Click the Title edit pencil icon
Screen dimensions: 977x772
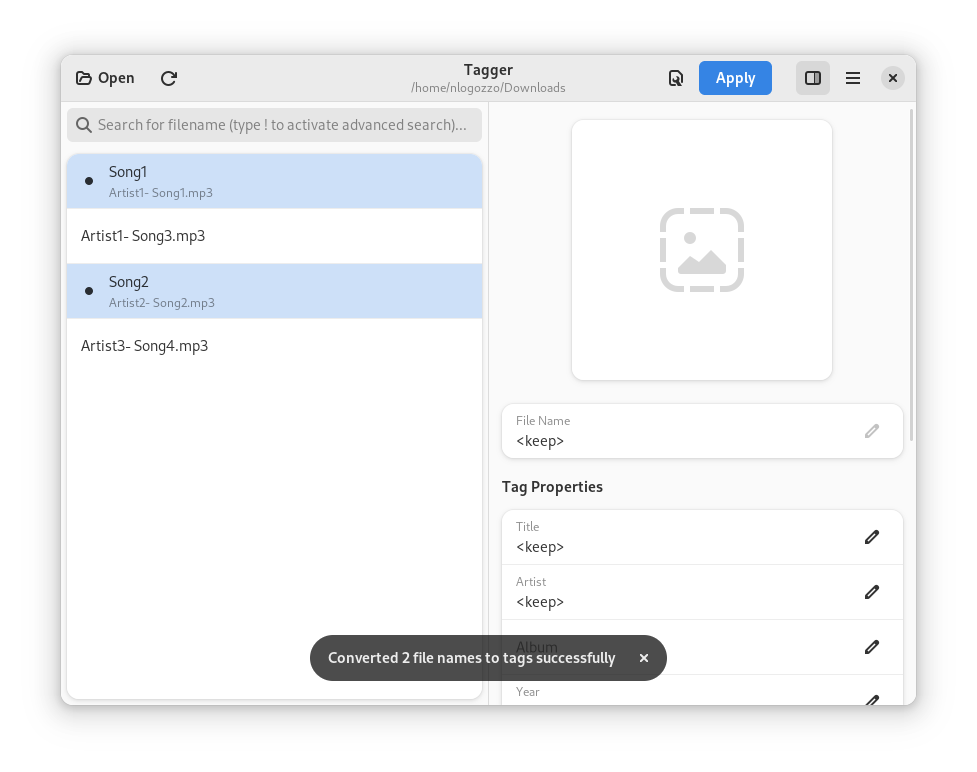coord(872,537)
